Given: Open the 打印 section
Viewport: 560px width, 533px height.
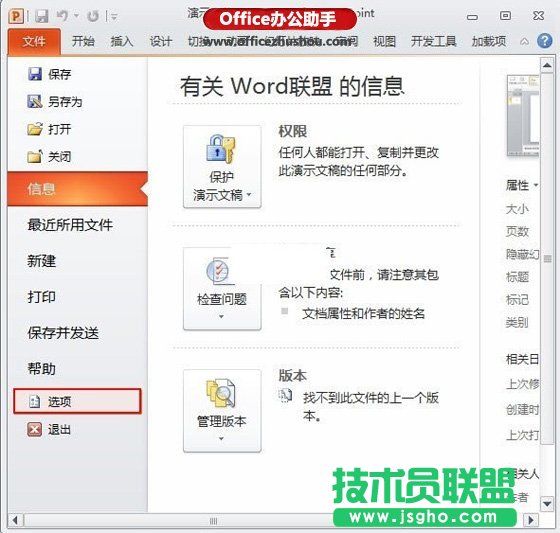Looking at the screenshot, I should 41,297.
